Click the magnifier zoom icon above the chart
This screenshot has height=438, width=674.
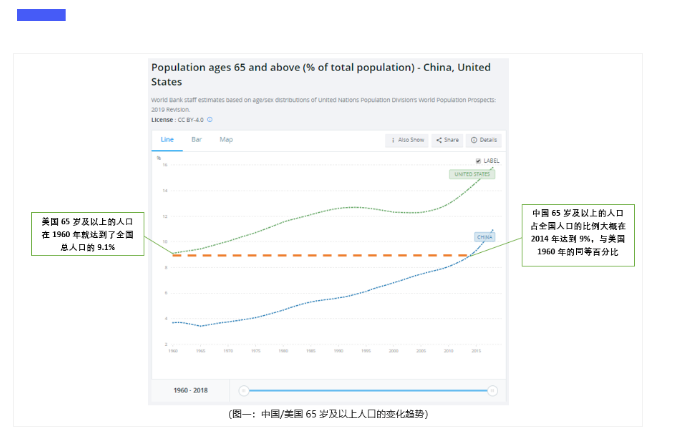tap(158, 158)
